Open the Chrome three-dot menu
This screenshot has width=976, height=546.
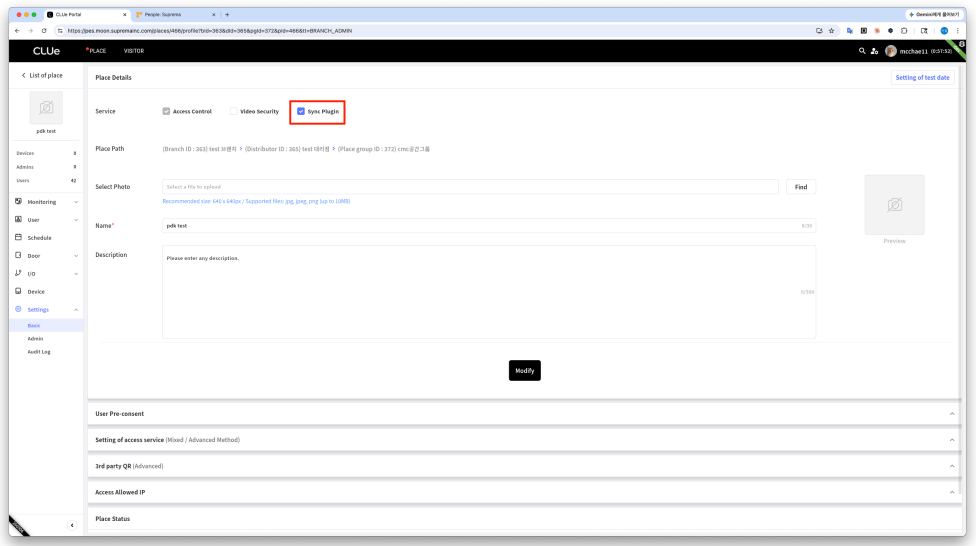pos(958,31)
